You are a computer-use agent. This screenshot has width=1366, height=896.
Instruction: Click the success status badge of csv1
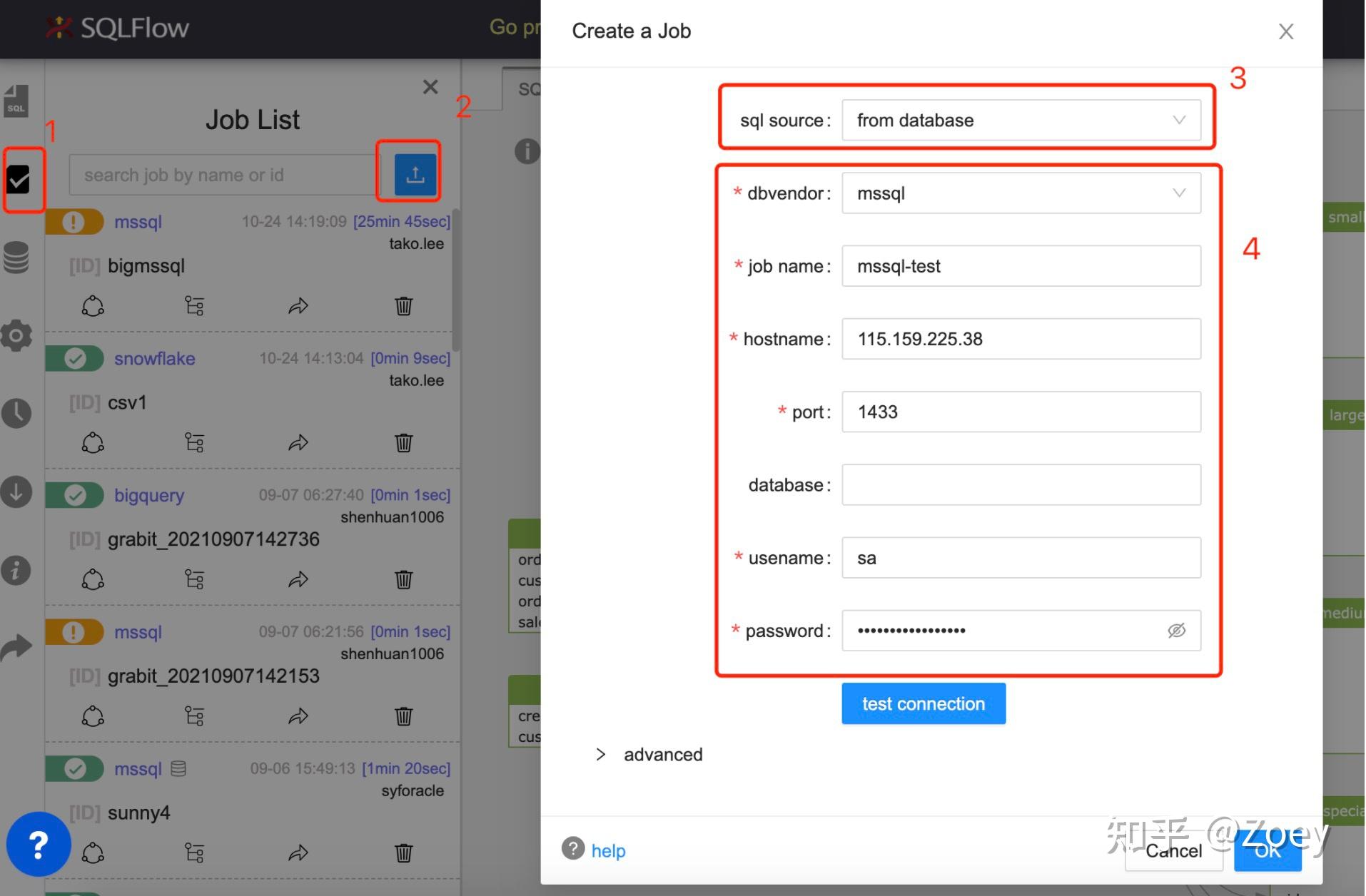(74, 358)
